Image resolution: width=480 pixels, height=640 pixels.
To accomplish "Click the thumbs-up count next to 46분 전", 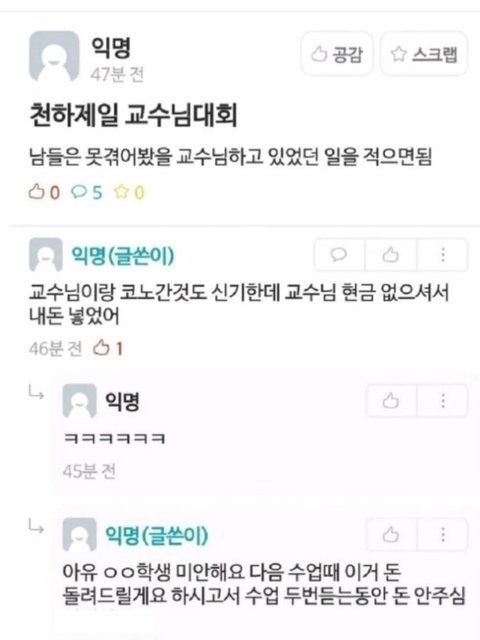I will [x=108, y=349].
